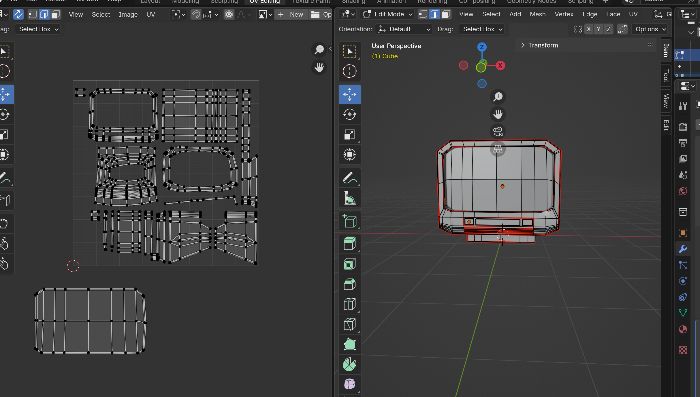Open the Image menu in UV editor
Viewport: 700px width, 397px height.
click(x=128, y=14)
